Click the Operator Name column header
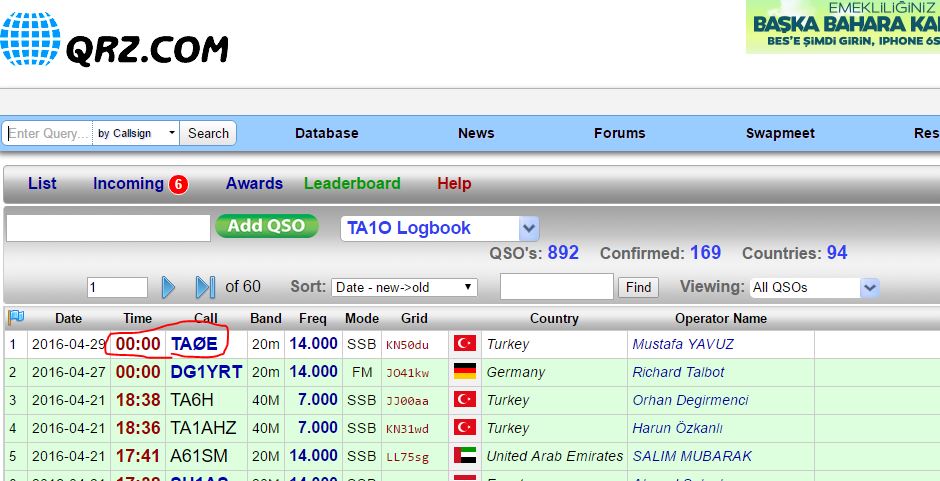 point(721,318)
